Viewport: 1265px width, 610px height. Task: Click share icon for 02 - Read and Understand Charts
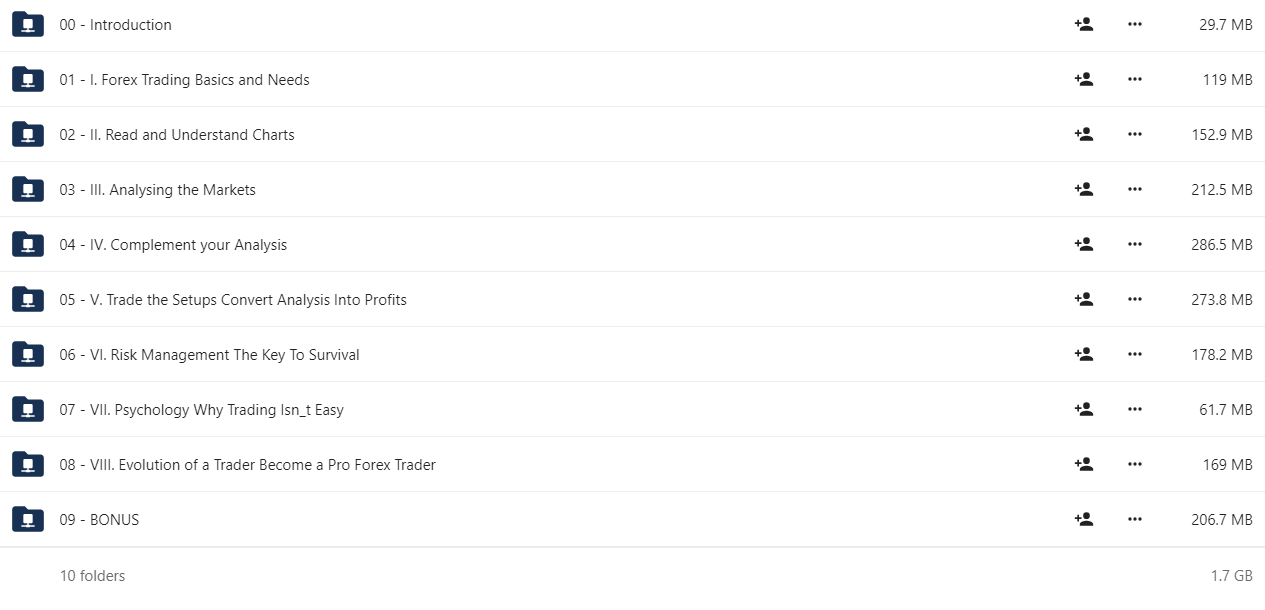click(1083, 134)
